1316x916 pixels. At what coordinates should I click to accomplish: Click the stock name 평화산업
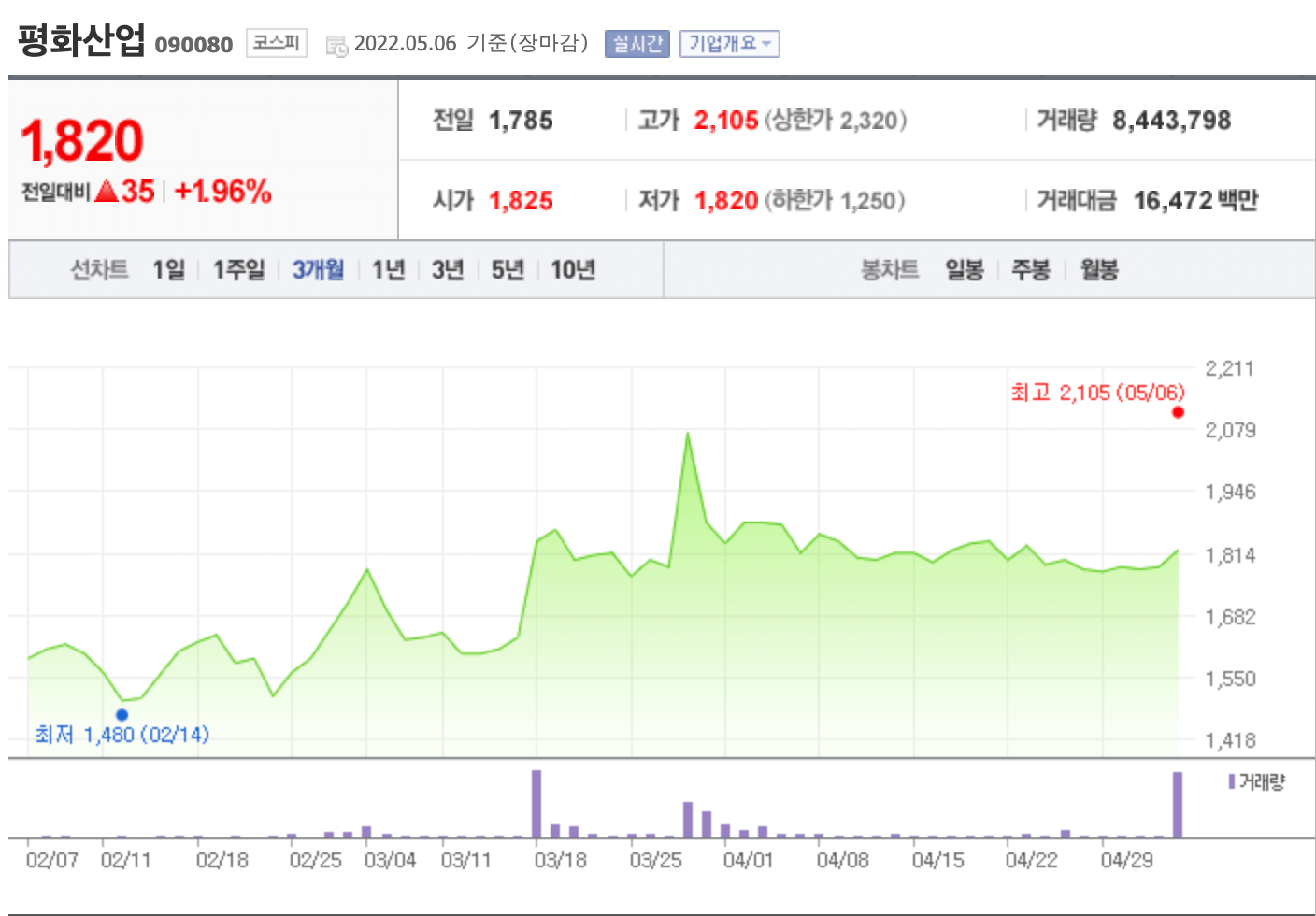[81, 40]
